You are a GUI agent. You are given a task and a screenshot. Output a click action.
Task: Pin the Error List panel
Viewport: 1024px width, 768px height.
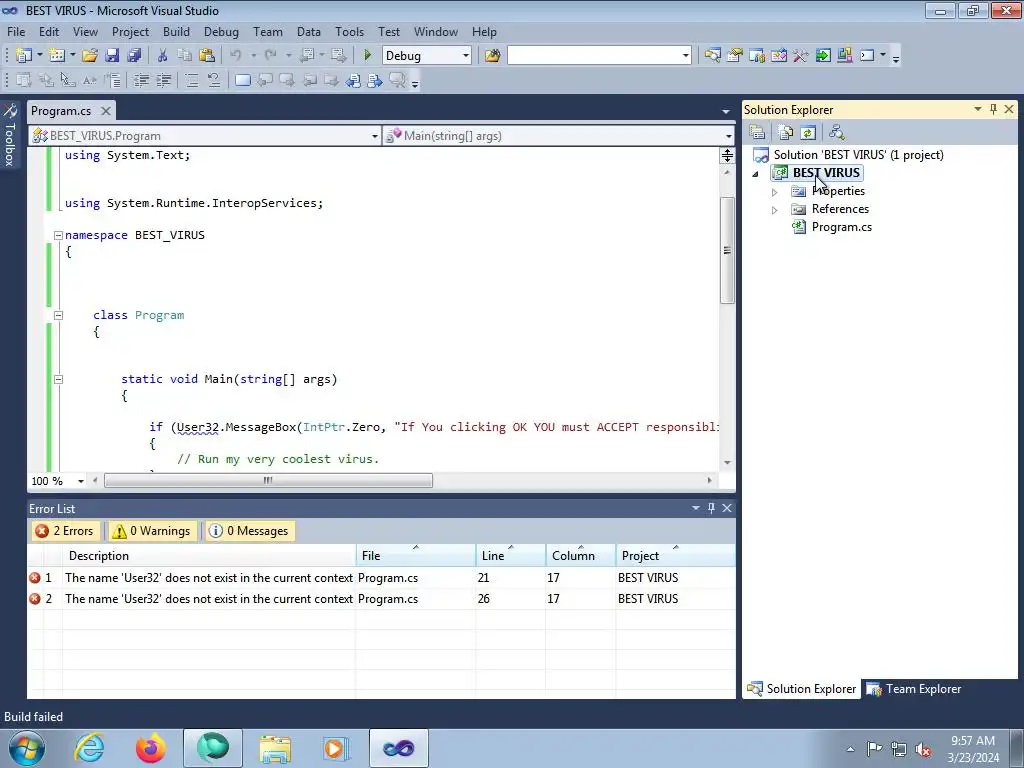click(711, 508)
